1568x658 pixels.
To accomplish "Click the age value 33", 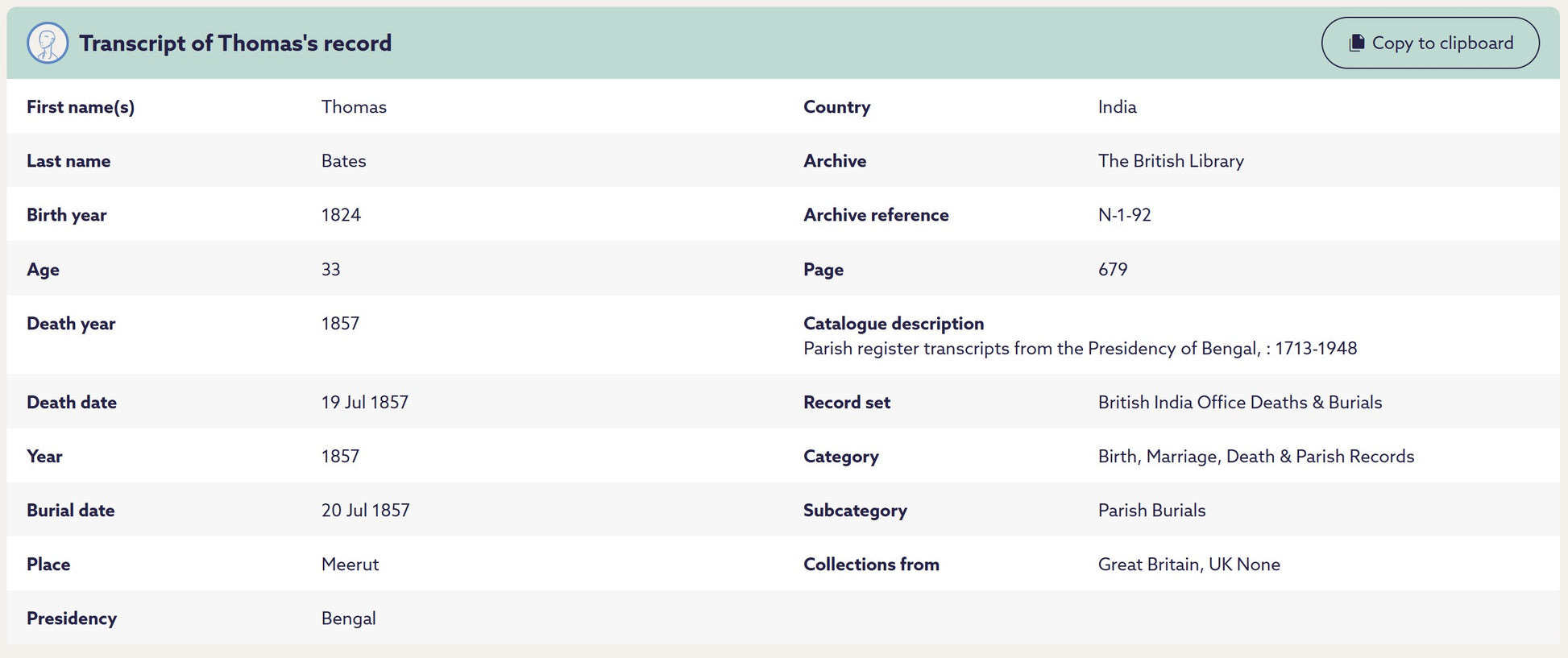I will tap(330, 270).
